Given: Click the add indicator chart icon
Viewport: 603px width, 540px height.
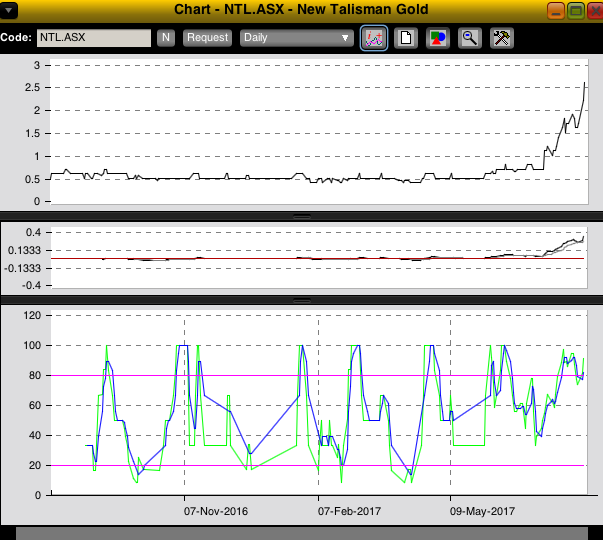Looking at the screenshot, I should click(374, 38).
